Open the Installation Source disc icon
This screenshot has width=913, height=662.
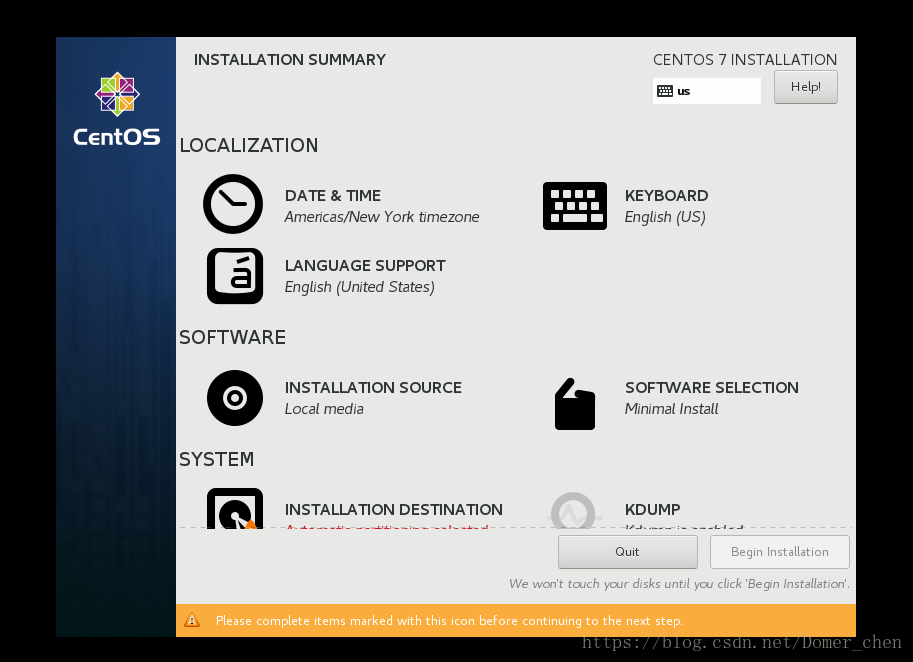pyautogui.click(x=235, y=398)
